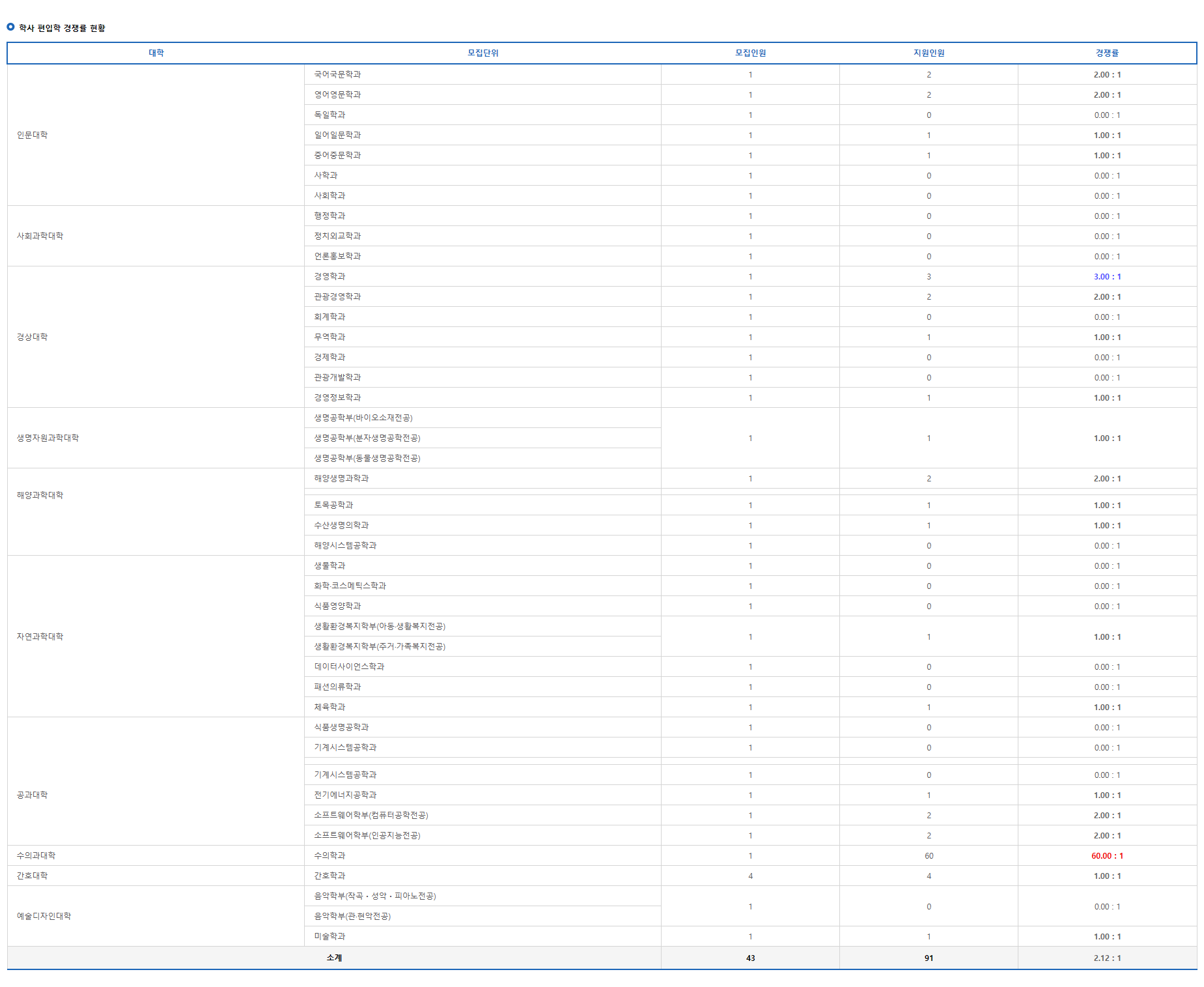Click the 경영학과 department name
Viewport: 1204px width, 987px height.
click(329, 276)
